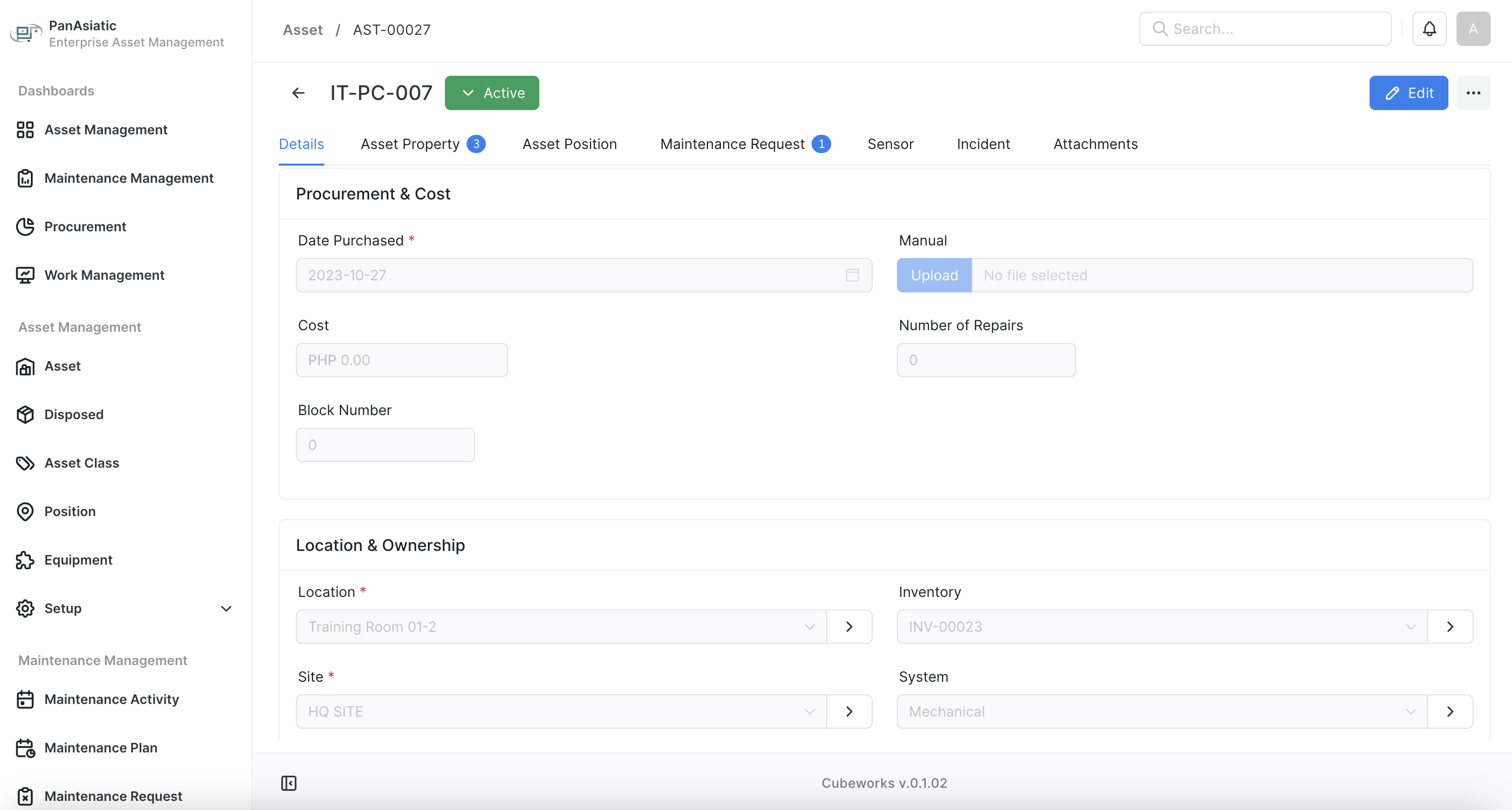Click the Asset breadcrumb link
Viewport: 1512px width, 810px height.
[303, 30]
